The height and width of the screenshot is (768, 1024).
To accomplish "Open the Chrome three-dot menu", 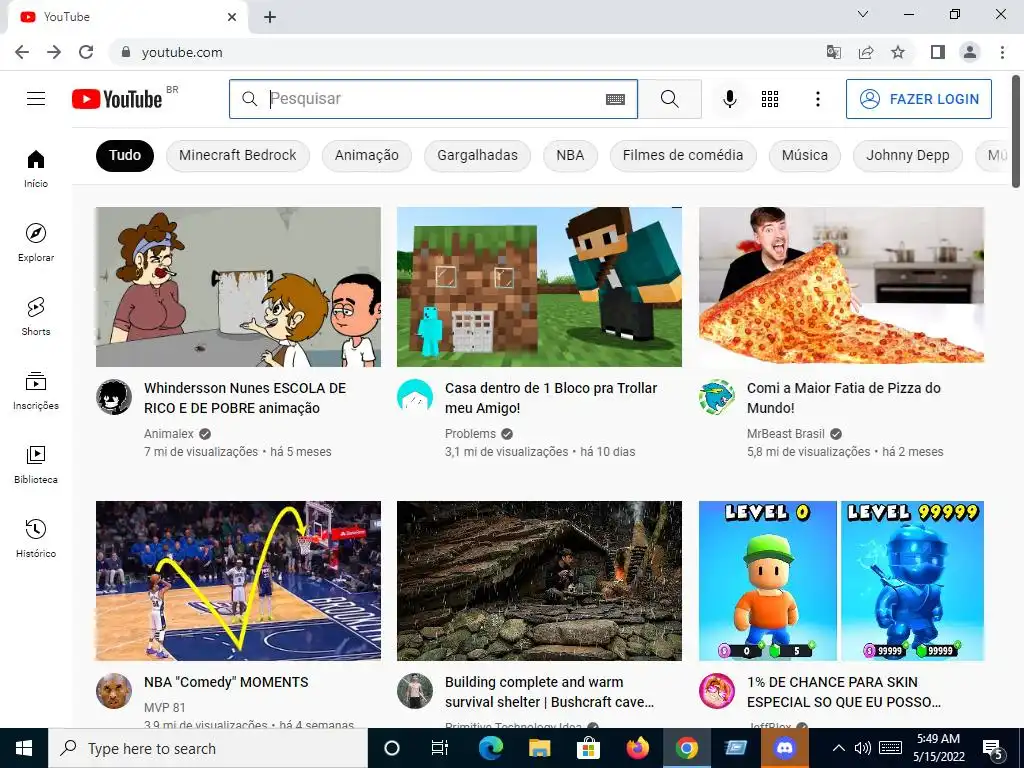I will [x=1002, y=52].
